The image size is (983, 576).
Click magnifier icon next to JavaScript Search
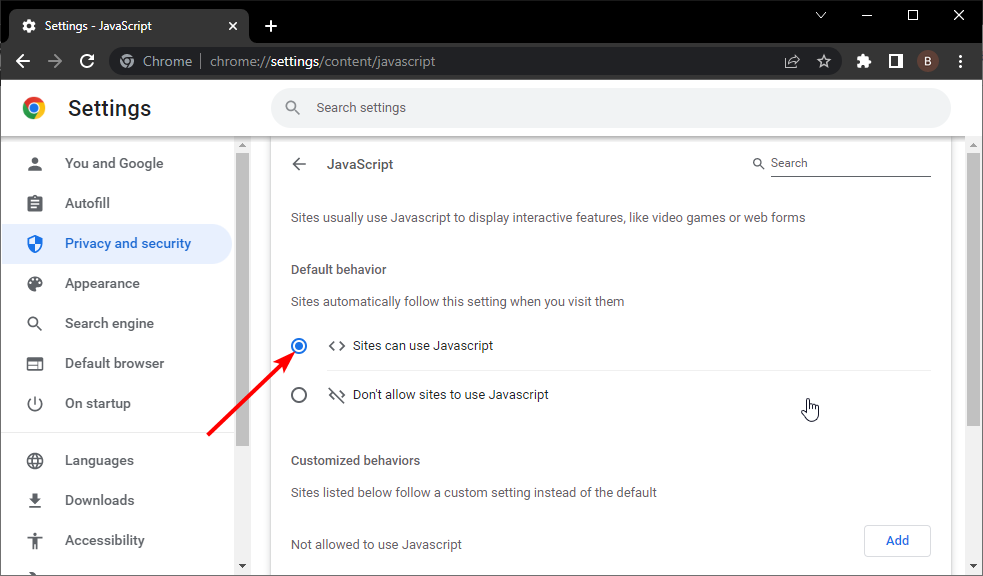(x=759, y=164)
